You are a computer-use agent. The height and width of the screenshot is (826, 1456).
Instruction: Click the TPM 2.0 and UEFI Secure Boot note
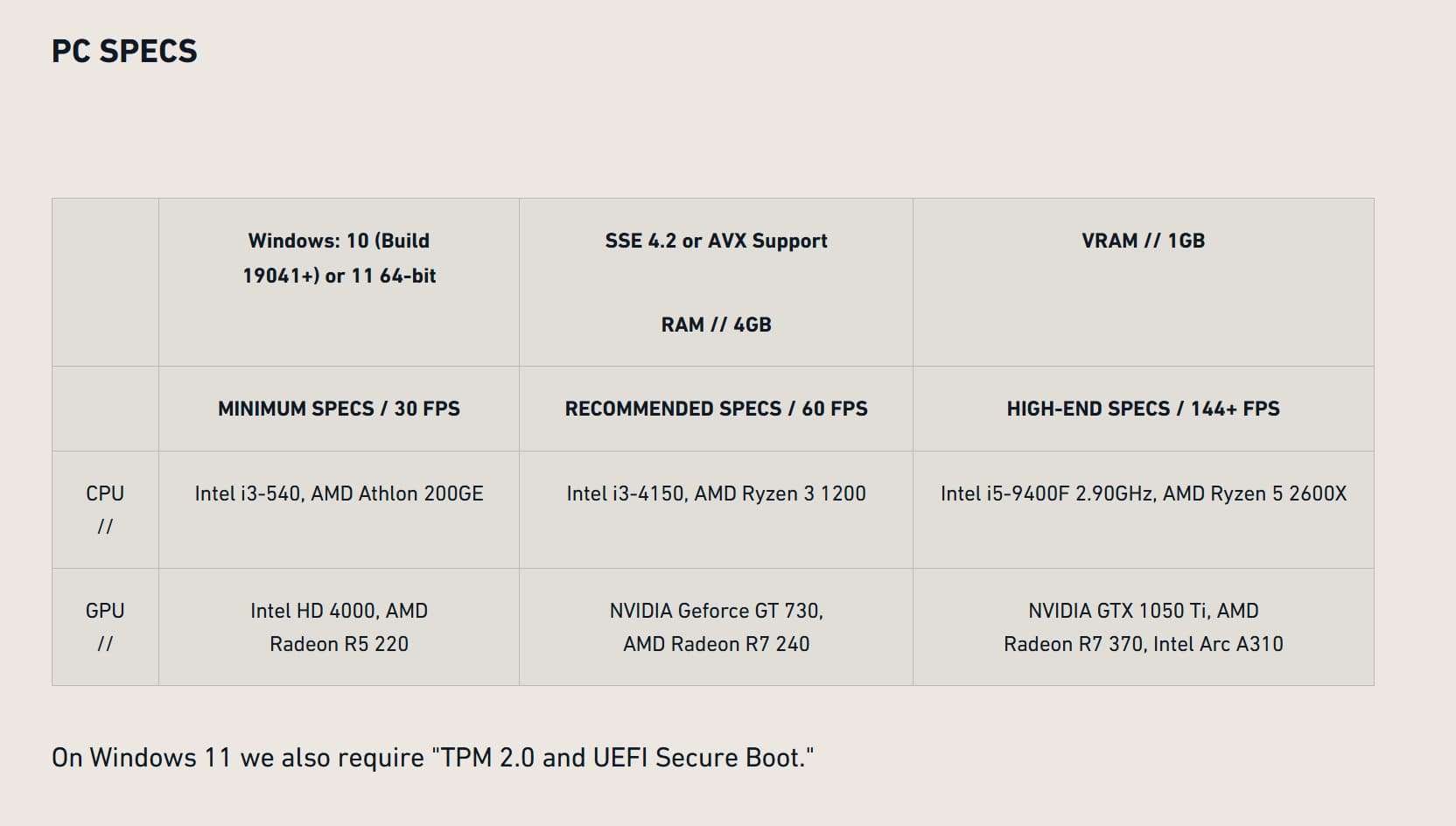tap(432, 757)
